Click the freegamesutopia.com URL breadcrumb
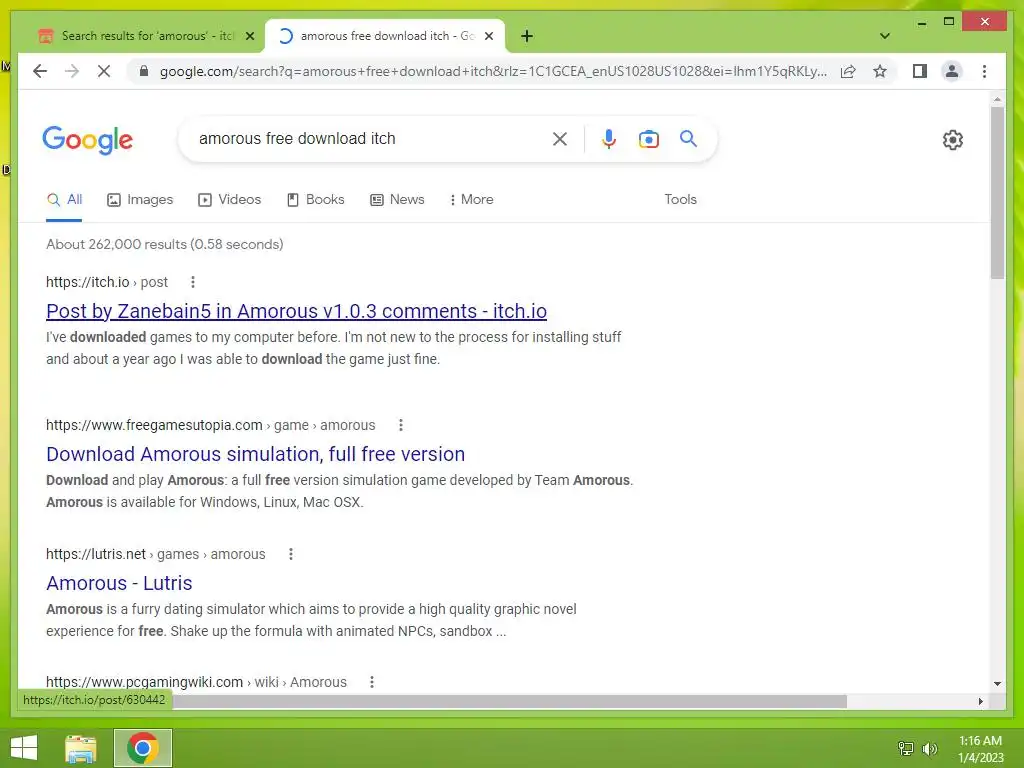The width and height of the screenshot is (1024, 768). [210, 425]
